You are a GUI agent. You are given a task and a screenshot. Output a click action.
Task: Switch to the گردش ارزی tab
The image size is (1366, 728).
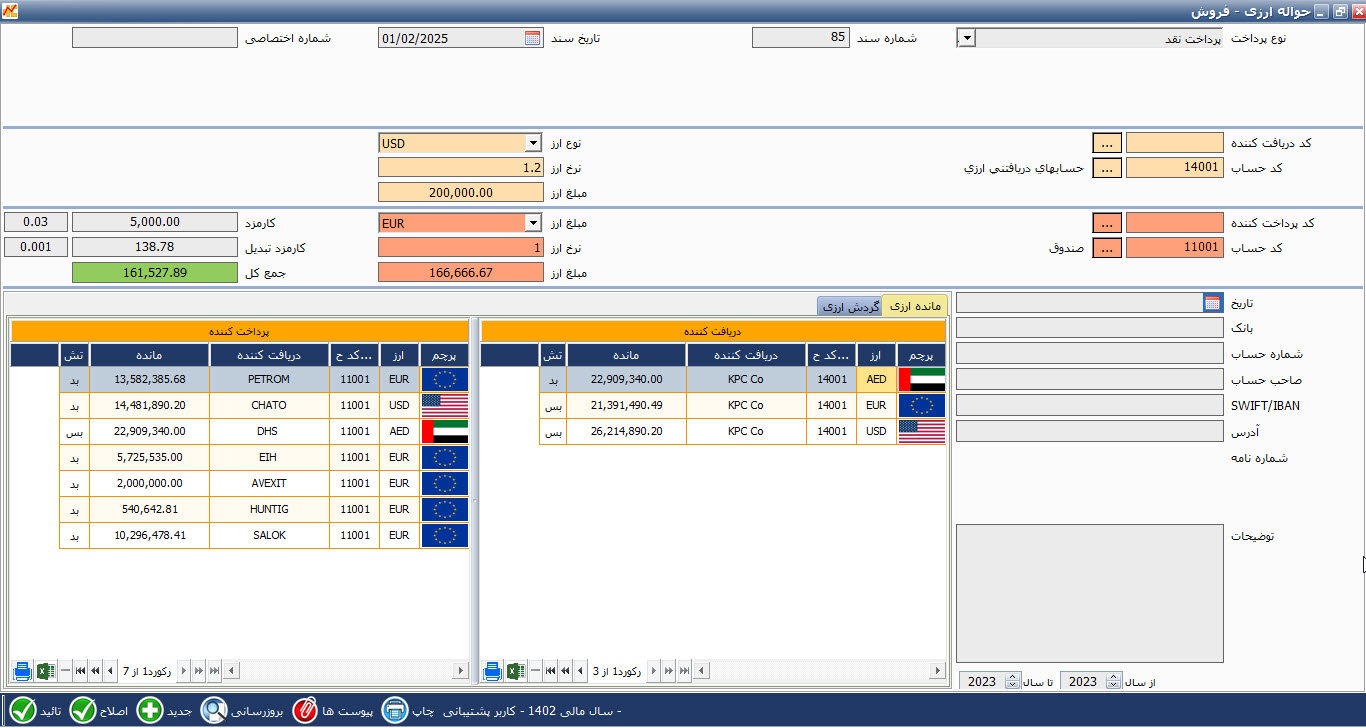849,307
